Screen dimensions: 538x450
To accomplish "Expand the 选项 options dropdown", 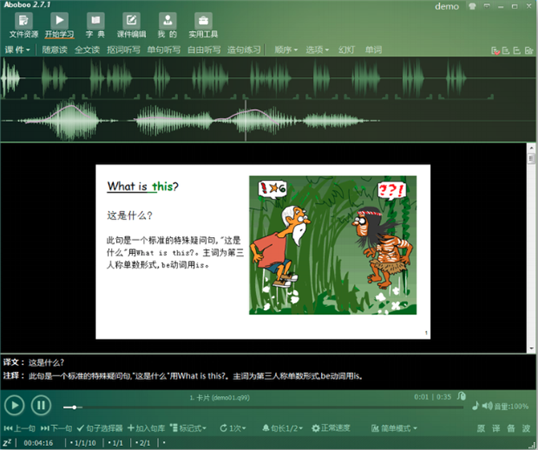I will pos(317,50).
